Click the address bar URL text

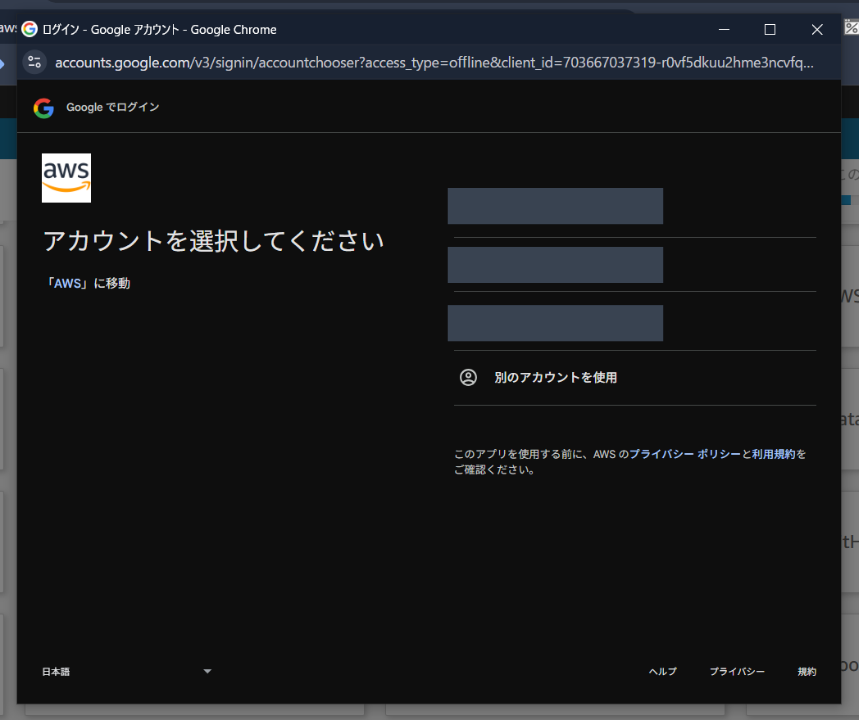tap(434, 63)
